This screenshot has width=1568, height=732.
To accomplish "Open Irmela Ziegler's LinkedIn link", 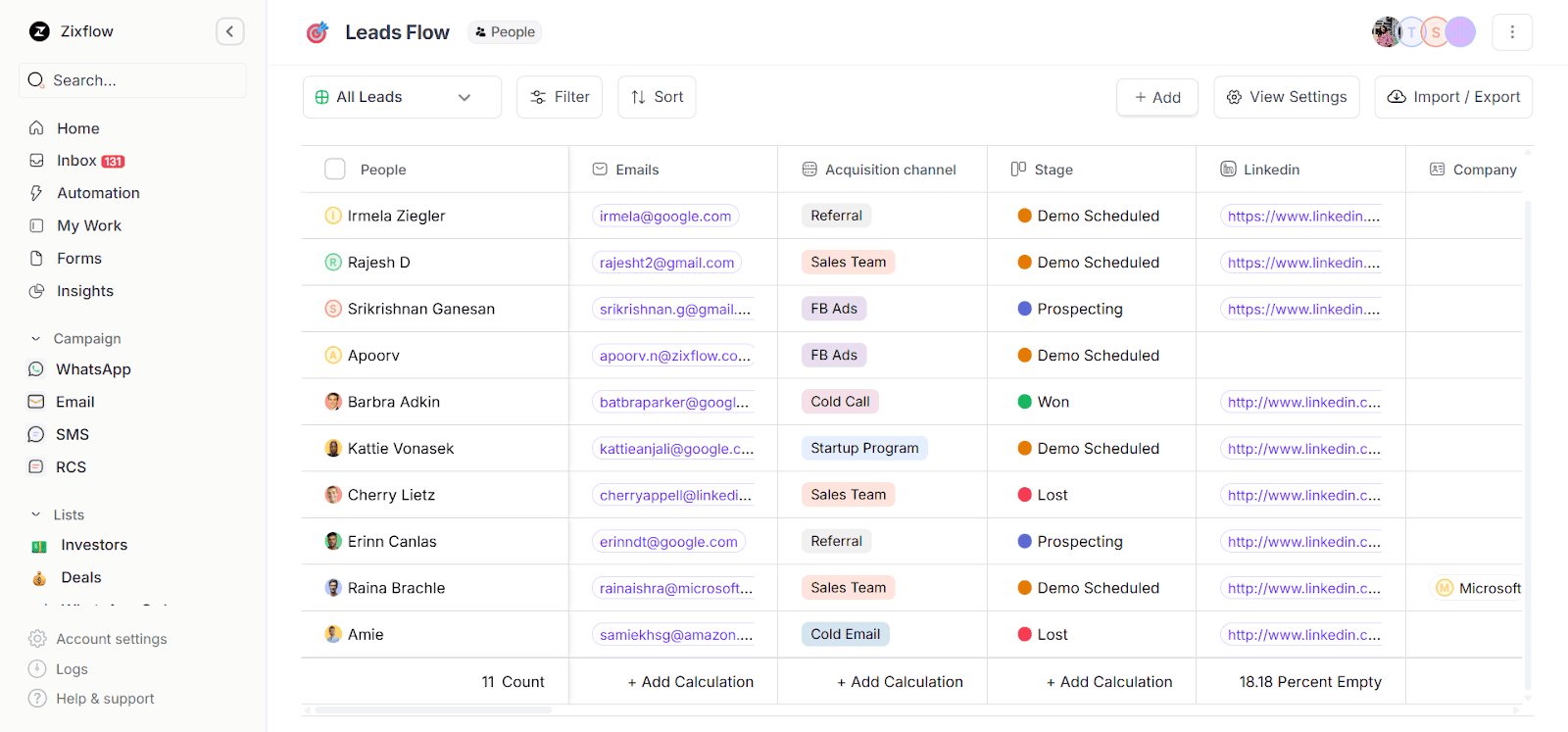I will point(1303,216).
